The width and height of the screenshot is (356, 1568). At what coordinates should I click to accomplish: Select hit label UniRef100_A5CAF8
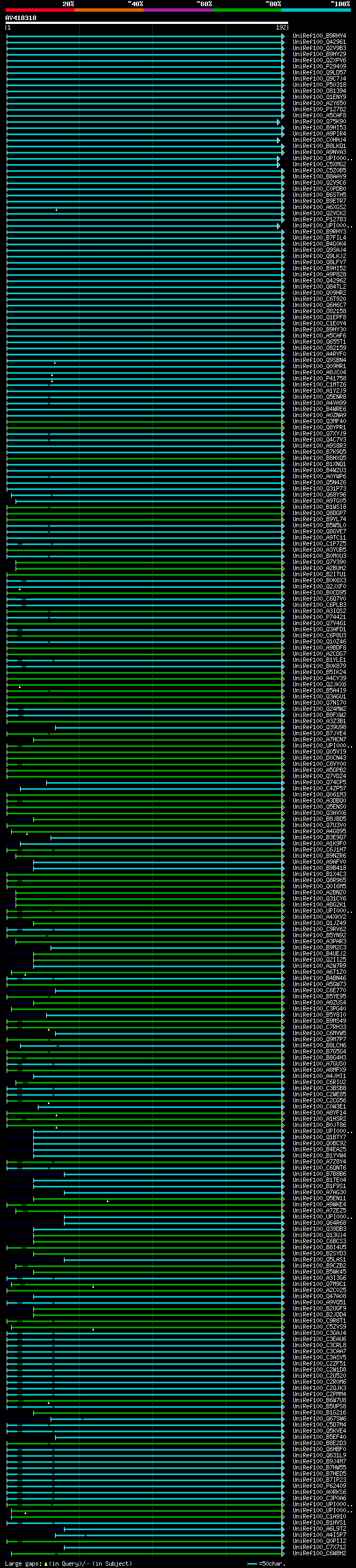click(319, 115)
